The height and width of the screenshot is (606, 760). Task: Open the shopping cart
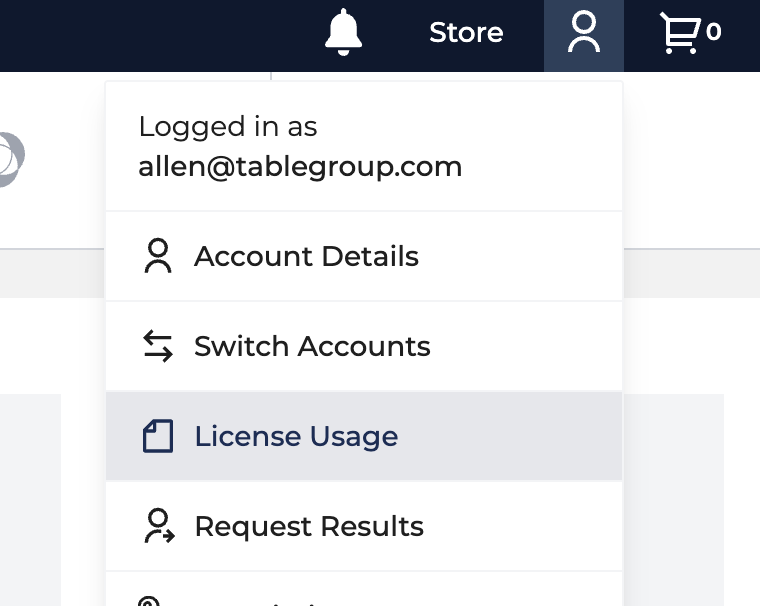point(680,32)
